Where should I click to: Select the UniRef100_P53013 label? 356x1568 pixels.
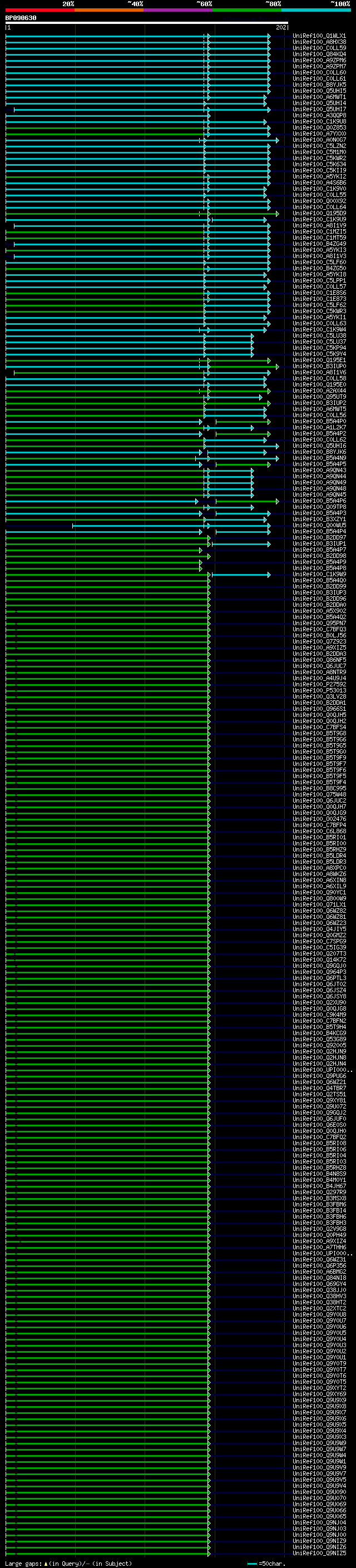pyautogui.click(x=319, y=691)
